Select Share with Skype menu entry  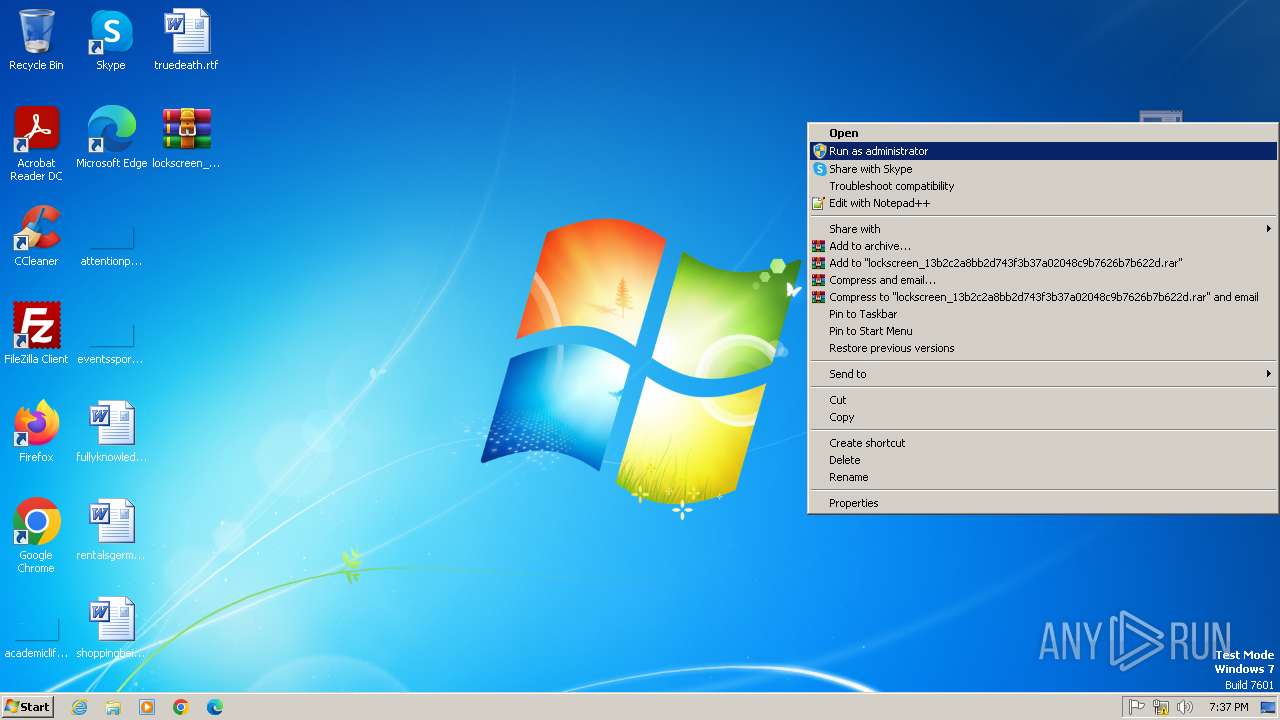[1043, 169]
